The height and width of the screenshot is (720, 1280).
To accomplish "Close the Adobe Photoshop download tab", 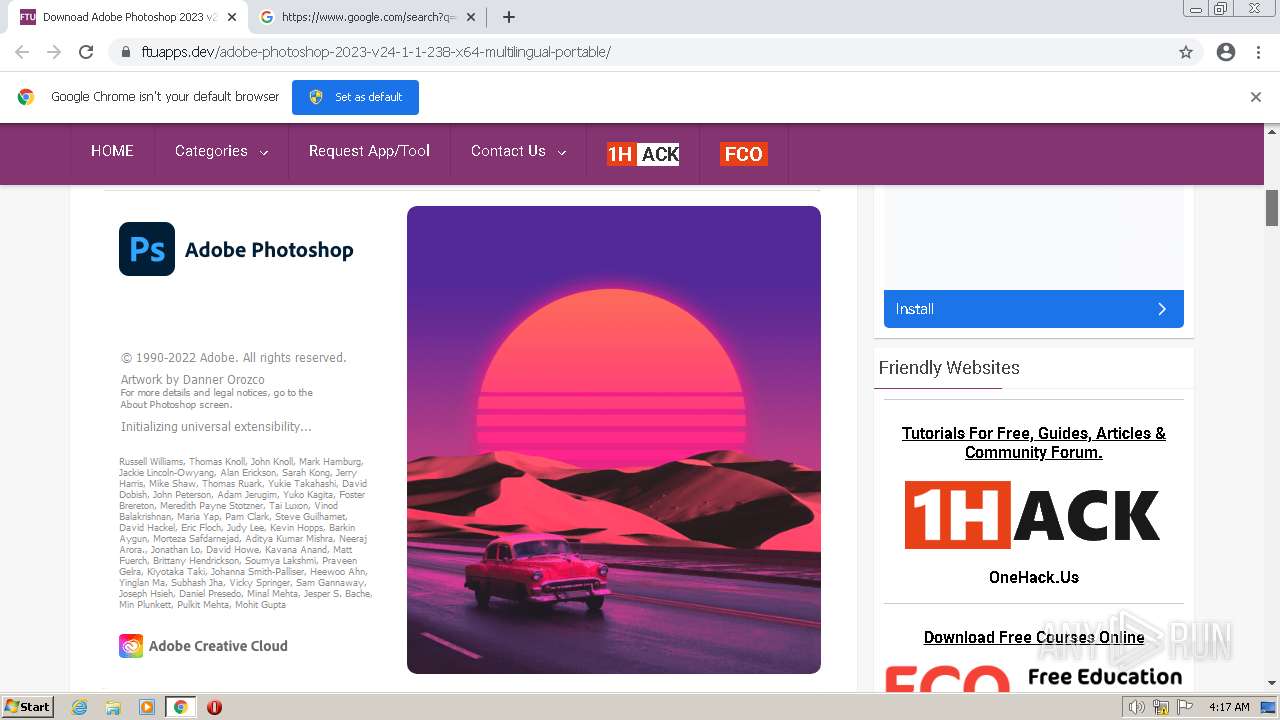I will click(232, 17).
